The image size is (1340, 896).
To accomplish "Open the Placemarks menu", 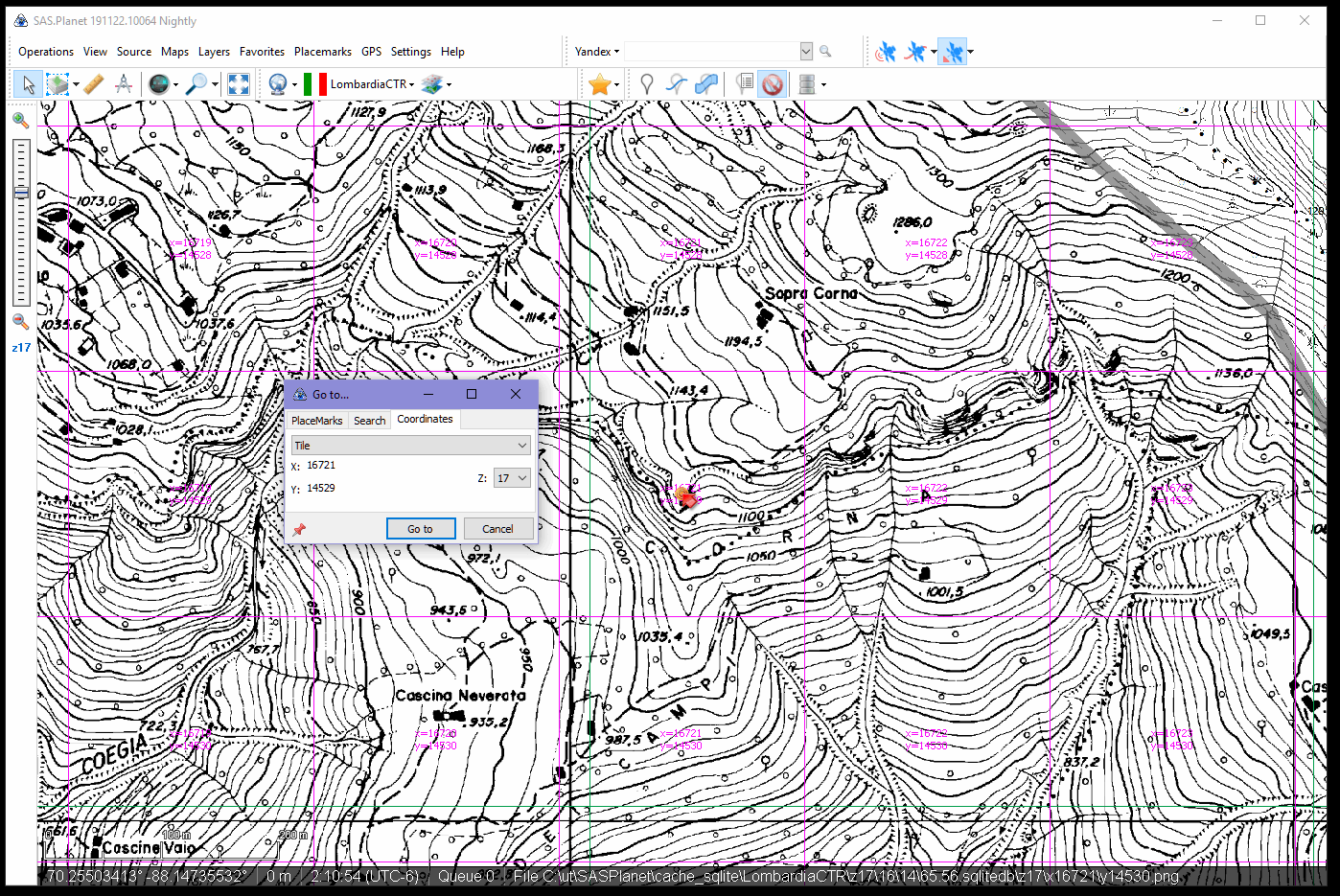I will [322, 52].
